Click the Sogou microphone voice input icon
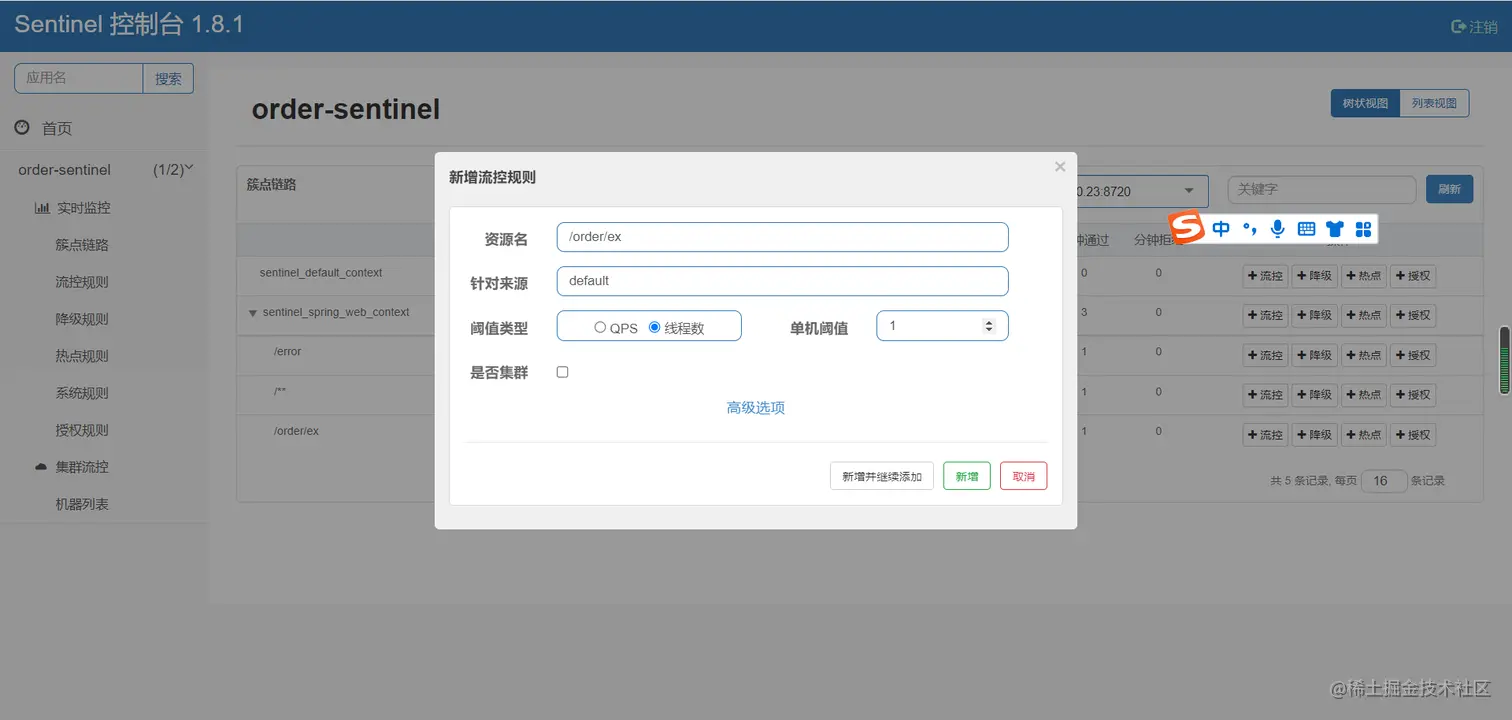The height and width of the screenshot is (720, 1512). (1277, 229)
